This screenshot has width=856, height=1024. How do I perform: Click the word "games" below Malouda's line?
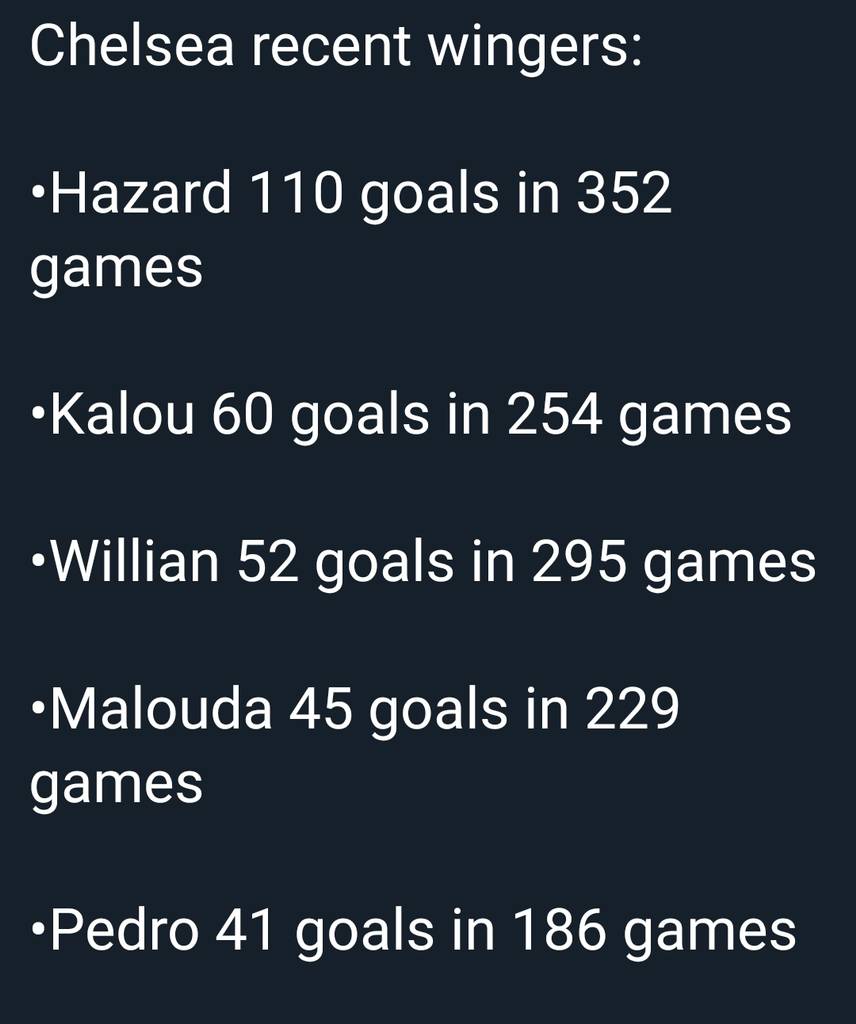[116, 786]
